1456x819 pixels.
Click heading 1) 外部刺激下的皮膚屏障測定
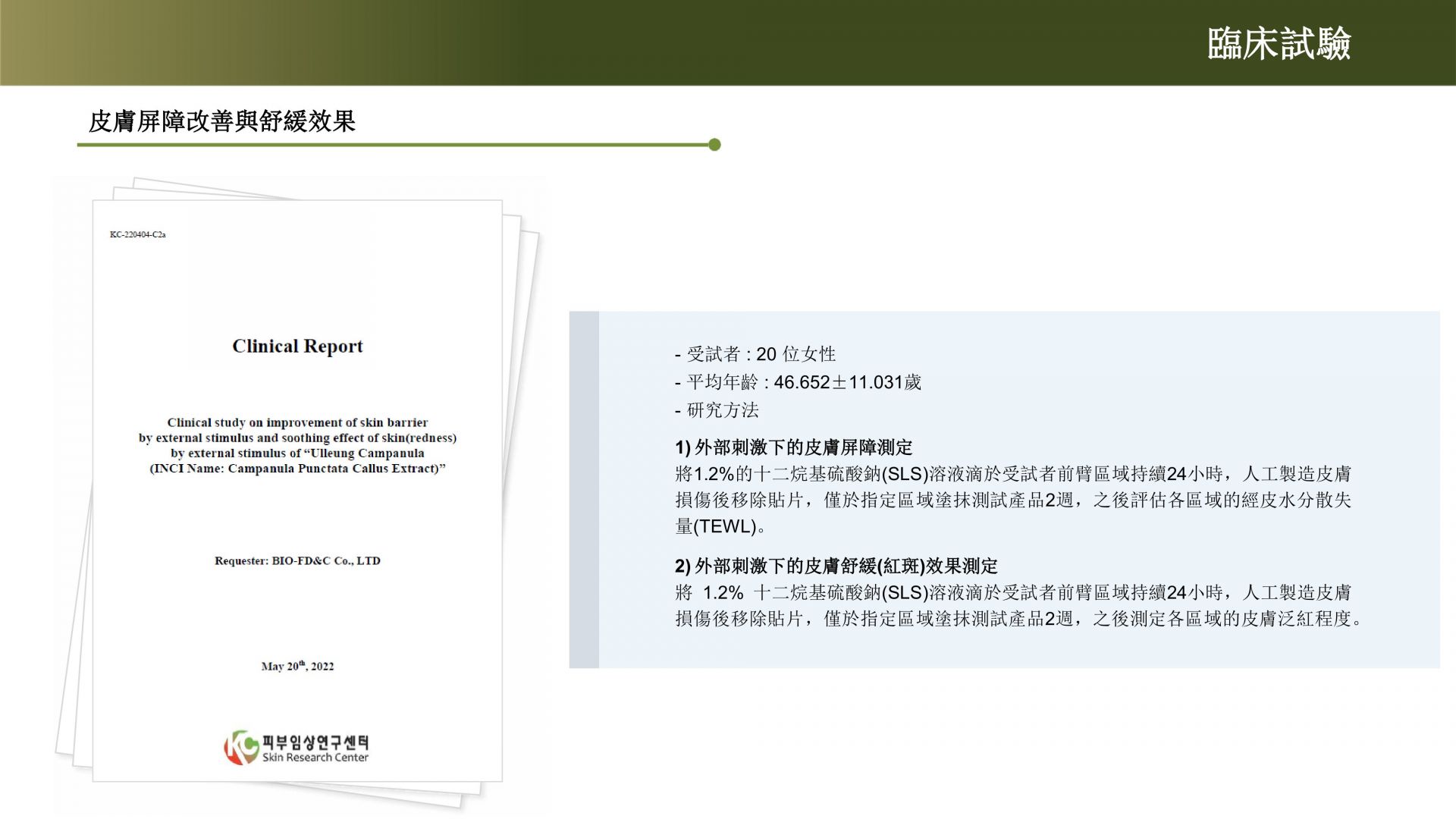pyautogui.click(x=793, y=447)
